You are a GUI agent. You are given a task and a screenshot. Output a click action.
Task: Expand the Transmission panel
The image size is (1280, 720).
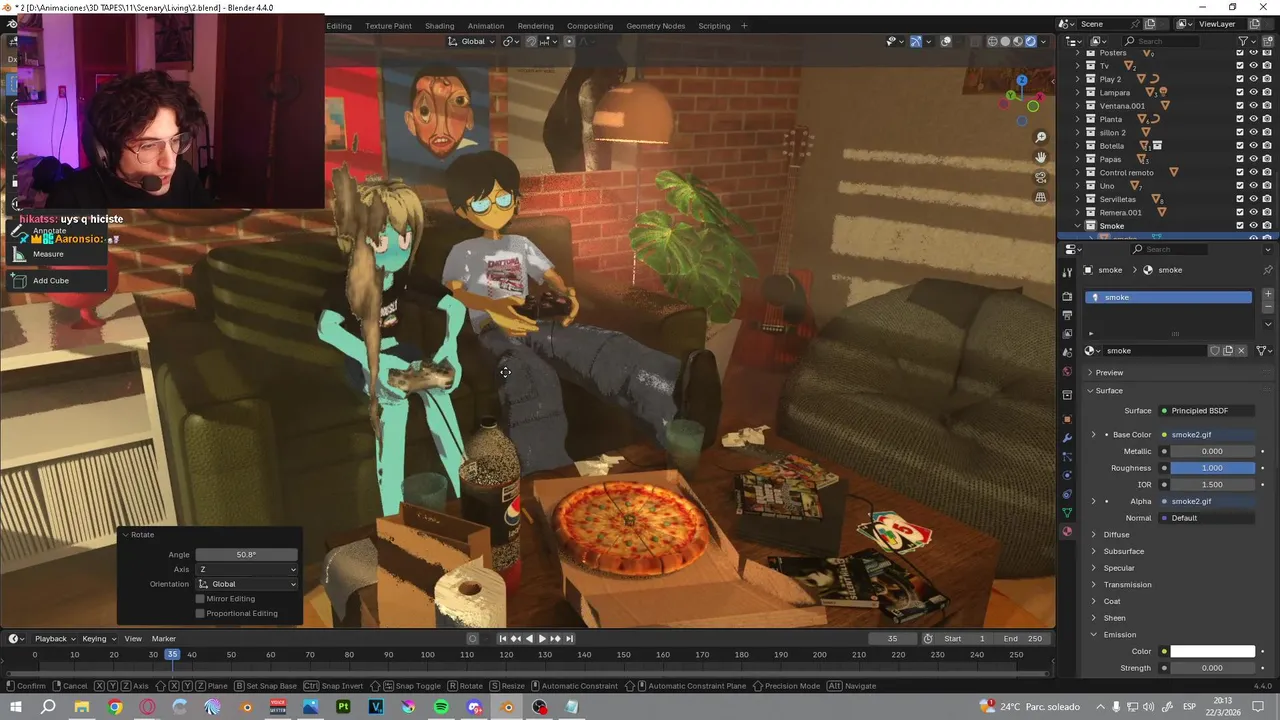tap(1127, 585)
